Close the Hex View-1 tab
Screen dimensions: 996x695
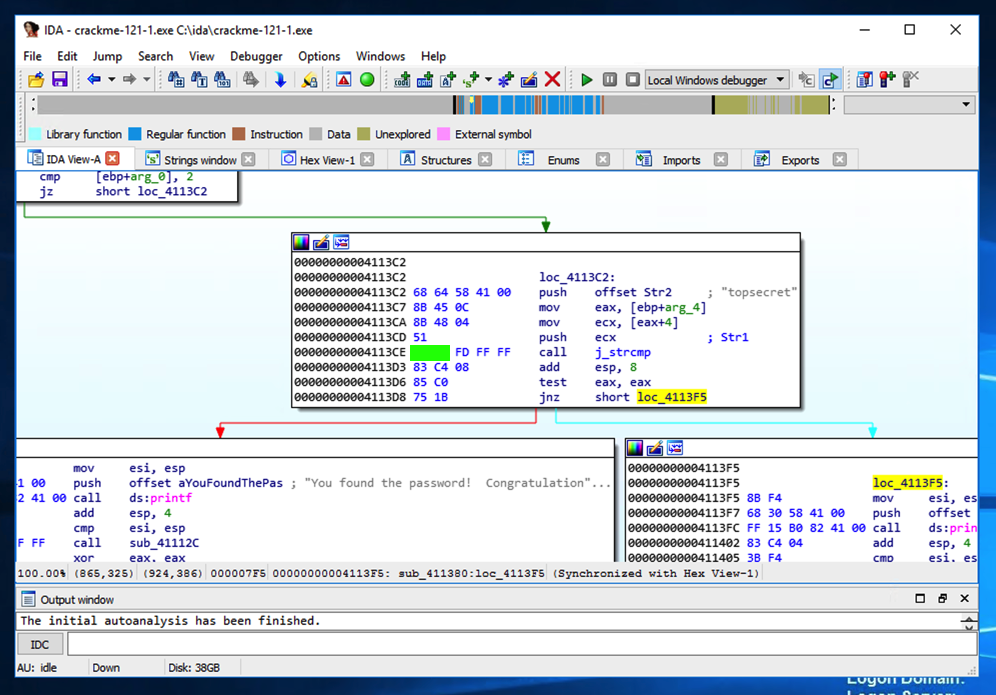tap(367, 159)
